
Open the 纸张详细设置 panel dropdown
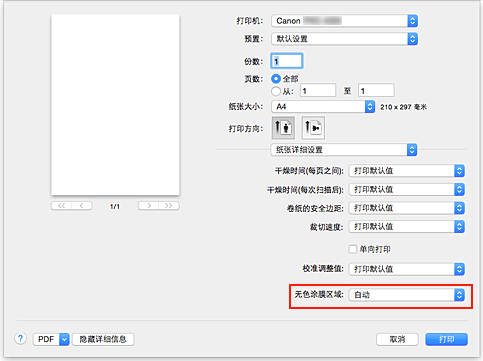pyautogui.click(x=344, y=150)
